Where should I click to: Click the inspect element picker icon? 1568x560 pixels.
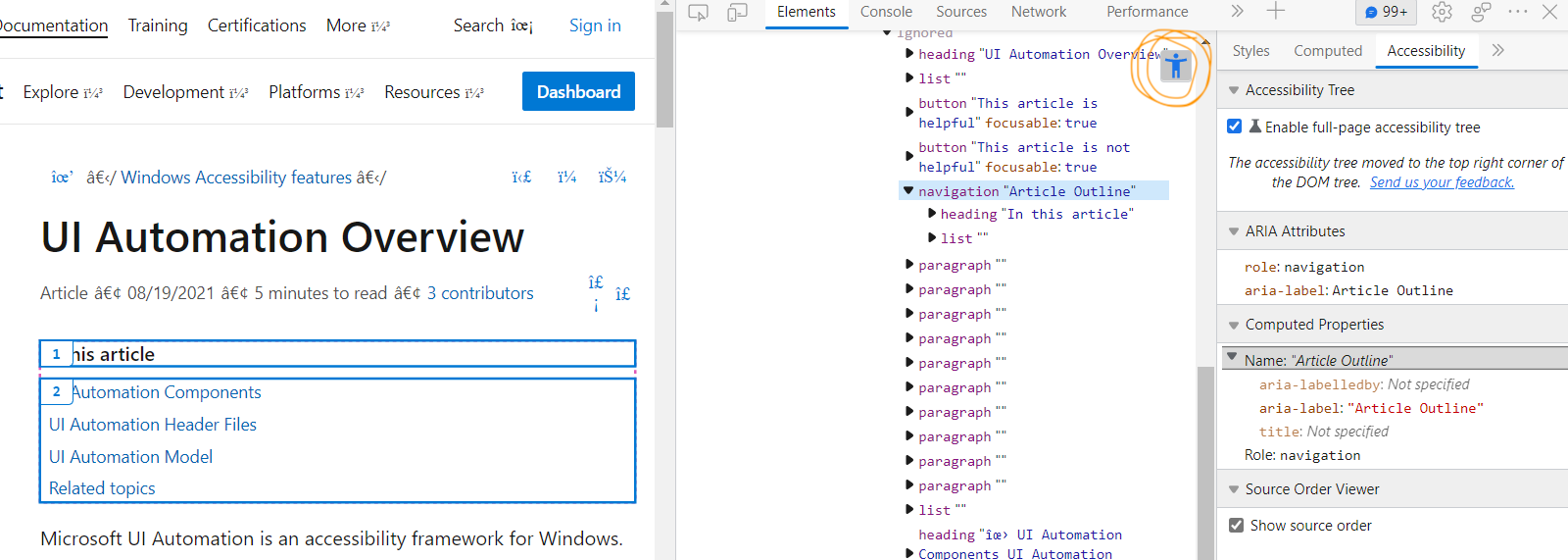698,12
